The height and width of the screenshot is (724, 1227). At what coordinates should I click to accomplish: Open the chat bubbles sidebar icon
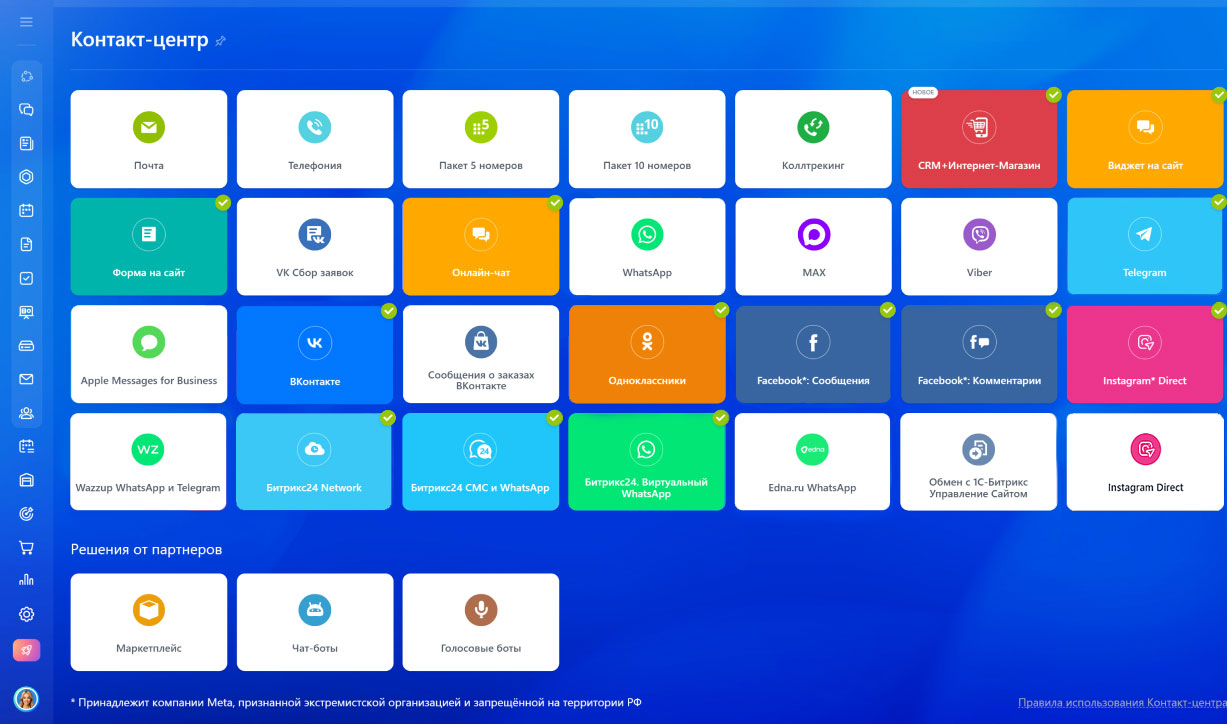[27, 110]
